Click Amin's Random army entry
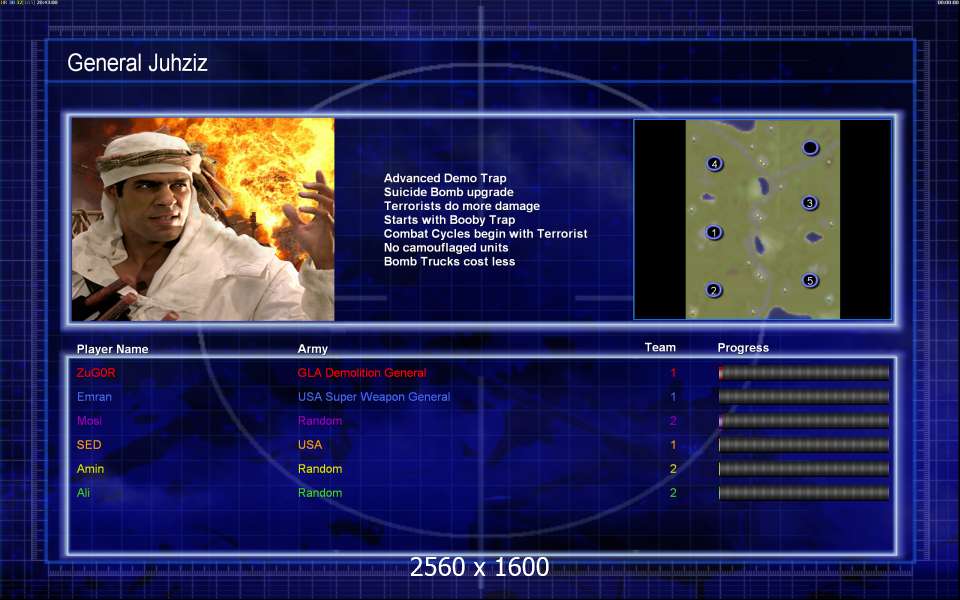 point(320,468)
